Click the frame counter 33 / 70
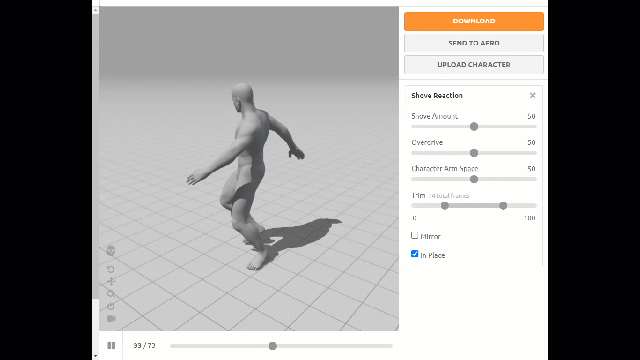 (144, 346)
